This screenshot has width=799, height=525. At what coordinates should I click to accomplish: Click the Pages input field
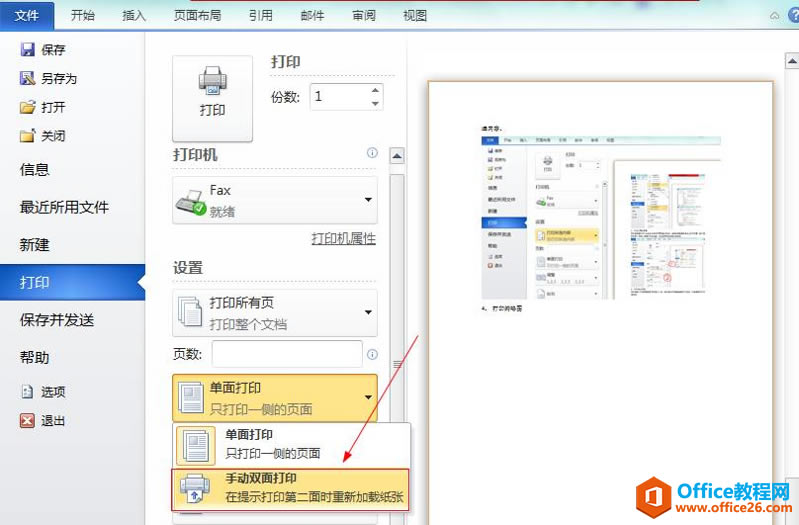(x=287, y=354)
